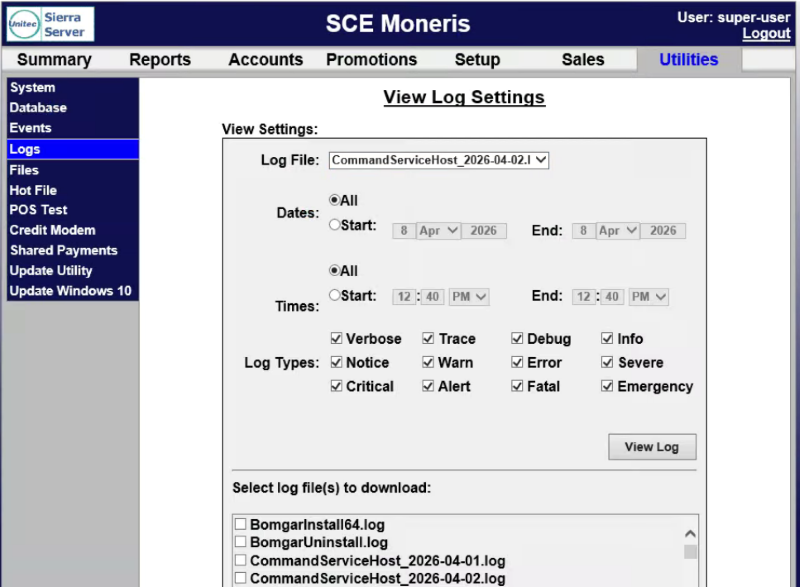Screen dimensions: 800x587
Task: Select Logs in the sidebar
Action: pyautogui.click(x=72, y=149)
